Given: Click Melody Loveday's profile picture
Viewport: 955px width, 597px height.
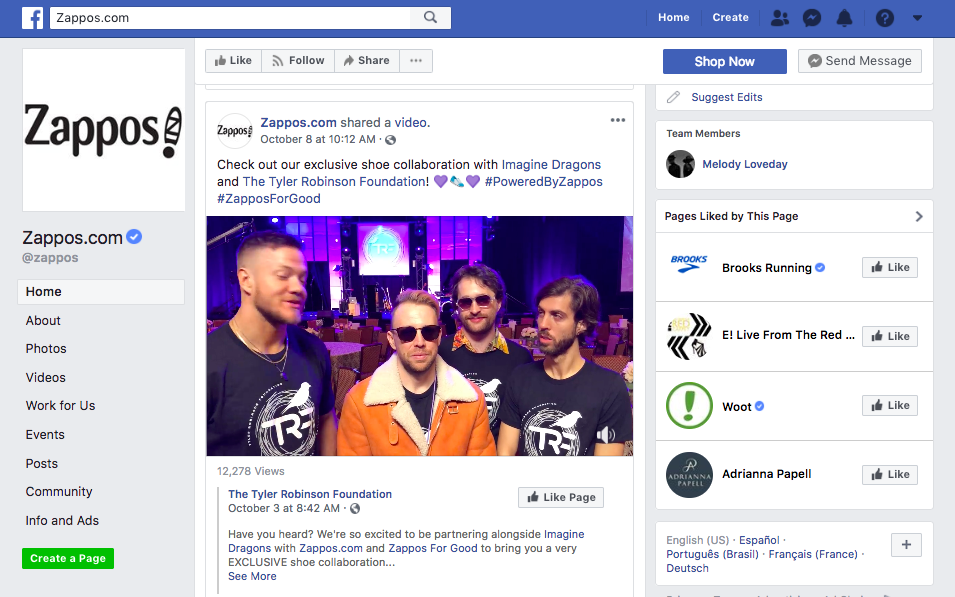Looking at the screenshot, I should click(680, 164).
